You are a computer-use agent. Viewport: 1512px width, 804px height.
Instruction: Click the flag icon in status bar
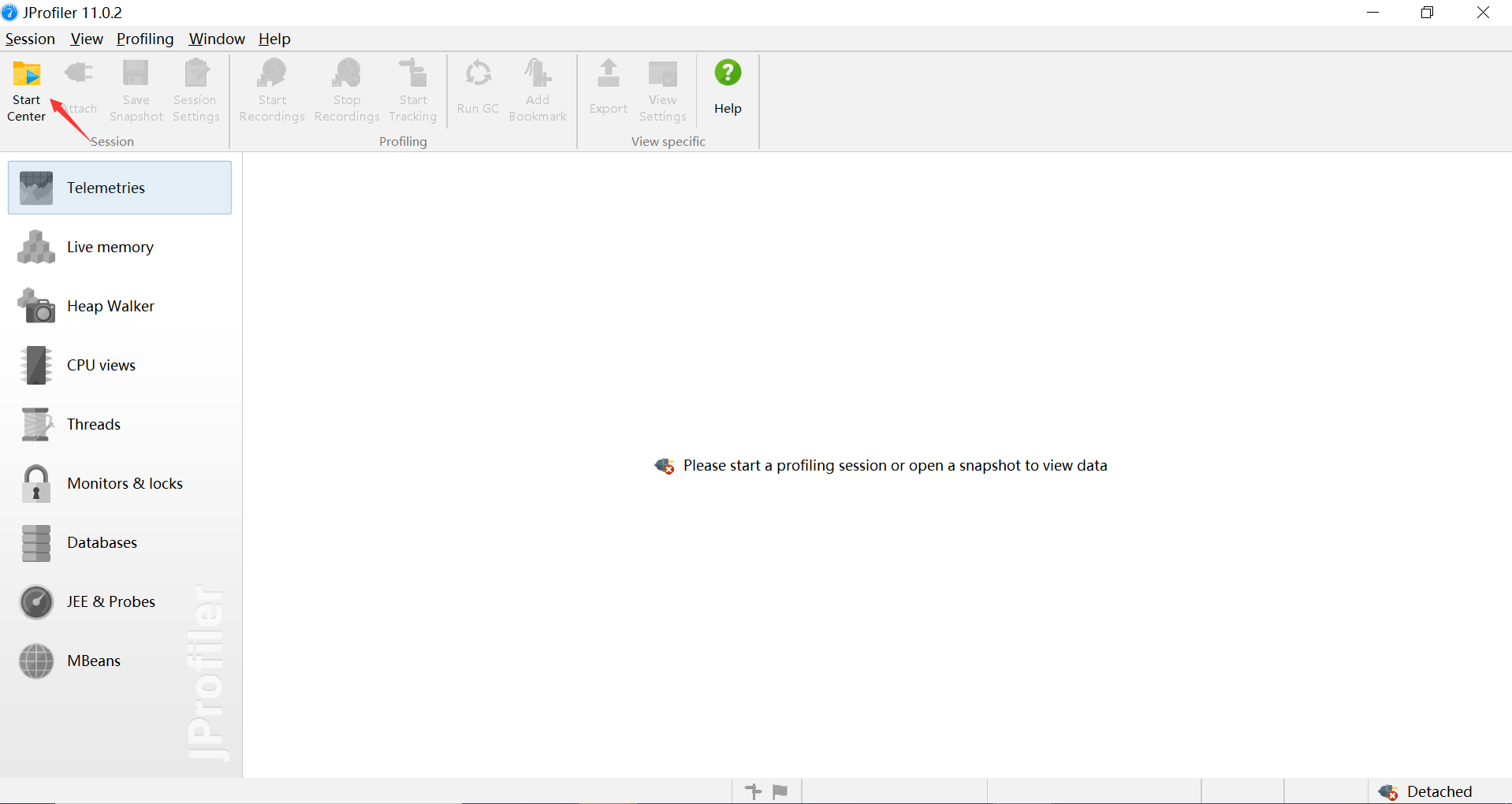tap(780, 791)
